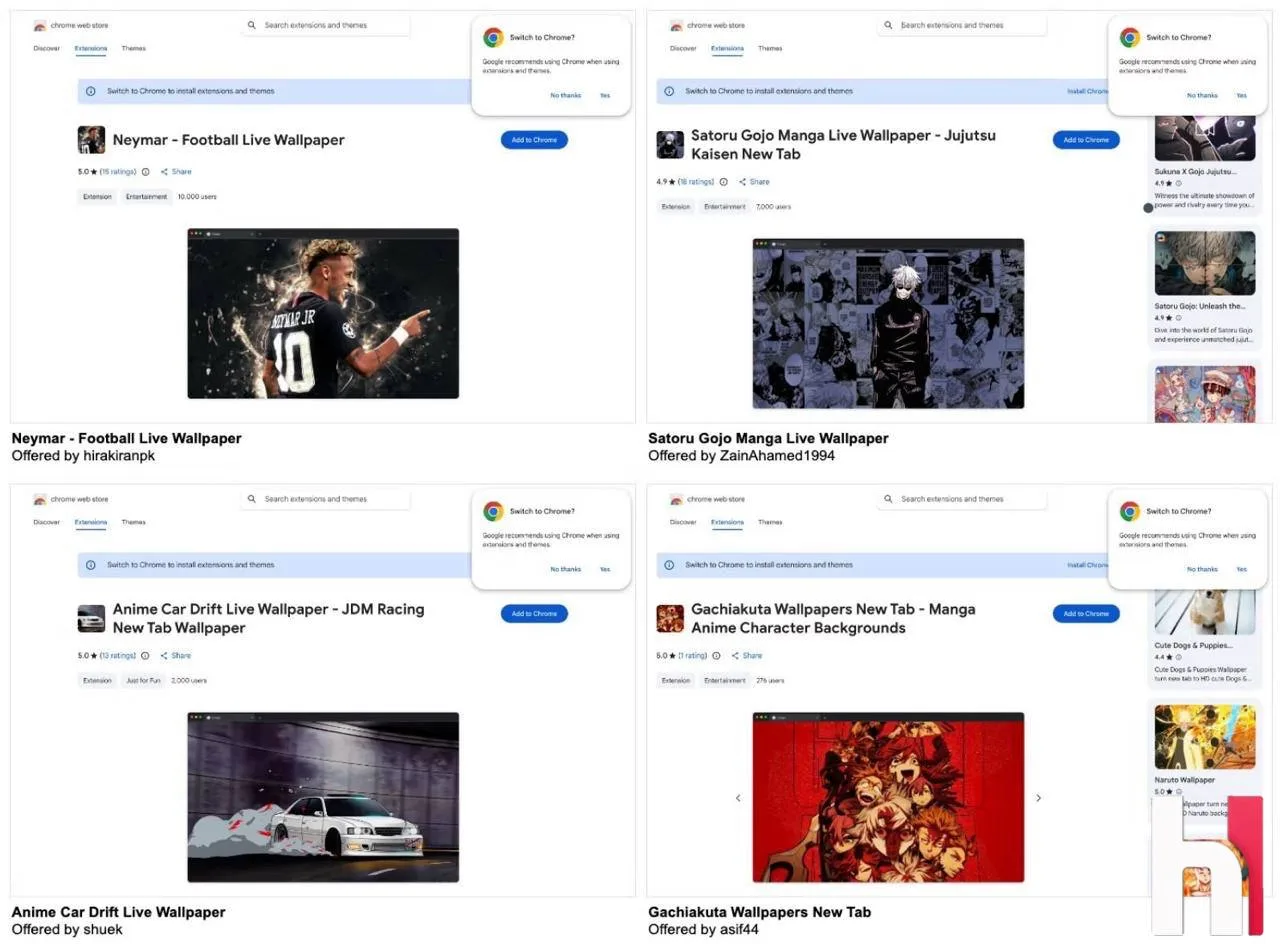Click info icon beside 10 ratings

[145, 656]
